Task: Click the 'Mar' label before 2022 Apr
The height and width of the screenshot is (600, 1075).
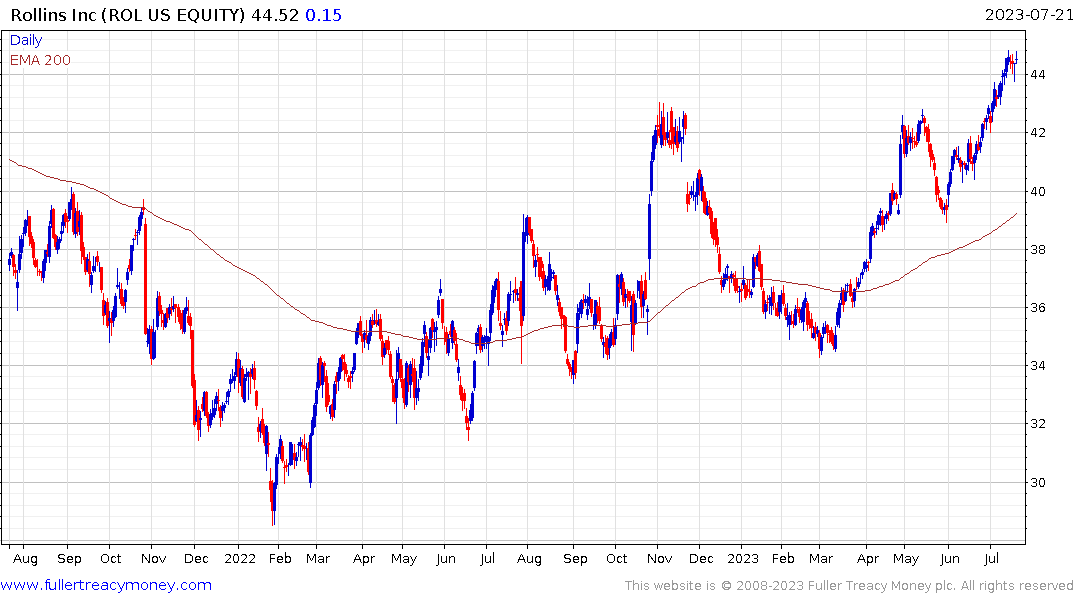Action: pyautogui.click(x=317, y=558)
